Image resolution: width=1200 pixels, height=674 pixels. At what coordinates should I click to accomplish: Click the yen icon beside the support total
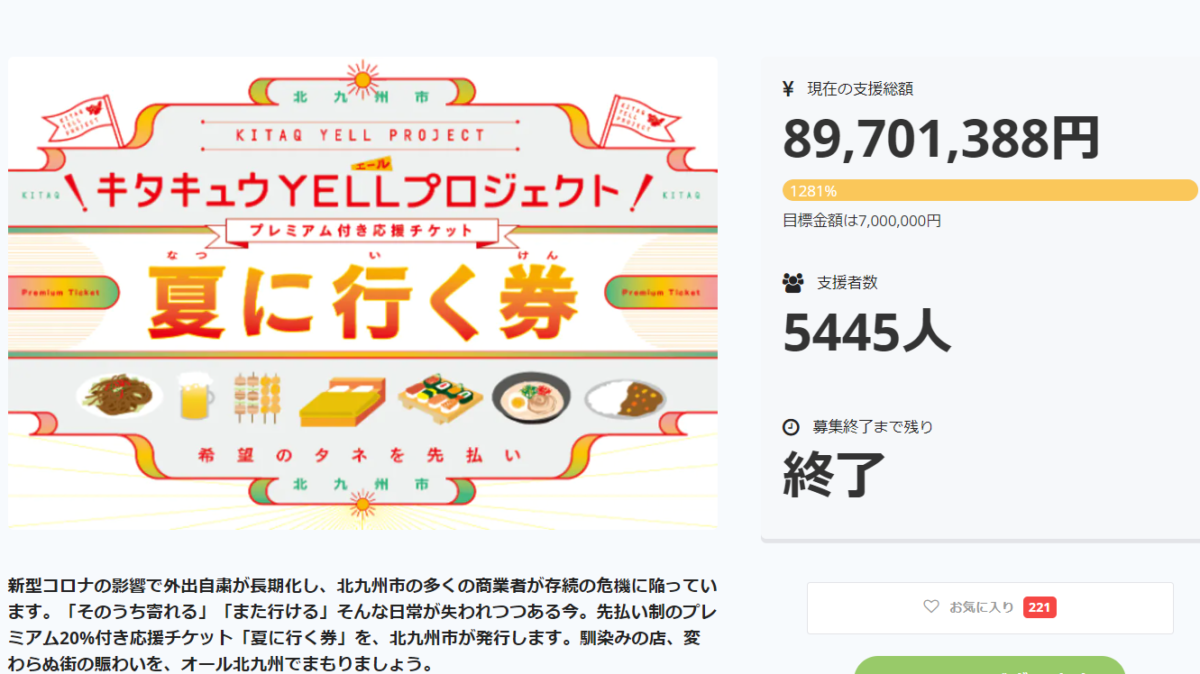pyautogui.click(x=788, y=89)
